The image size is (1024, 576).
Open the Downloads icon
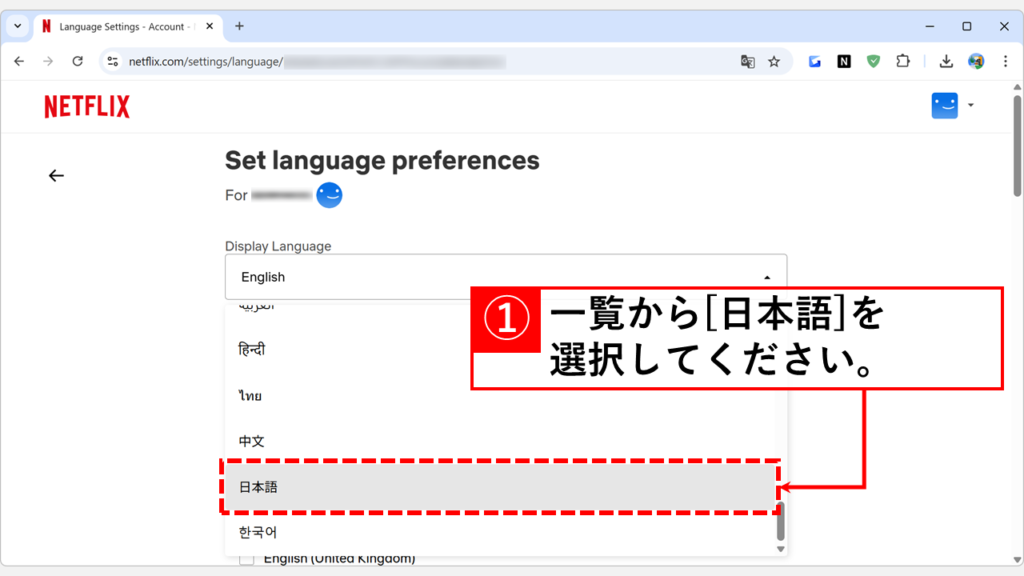point(946,61)
